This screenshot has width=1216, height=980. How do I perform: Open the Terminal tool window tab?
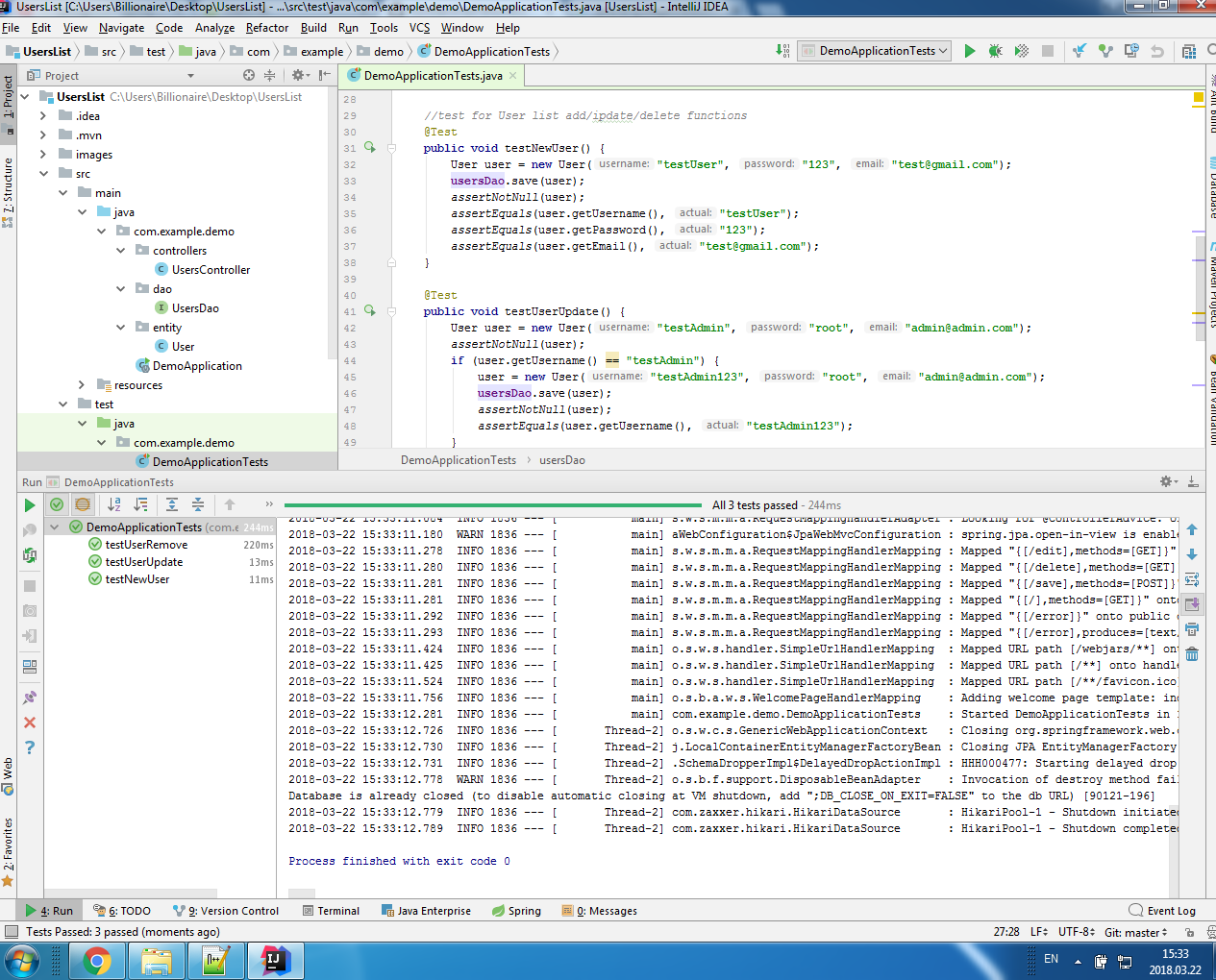(x=330, y=911)
